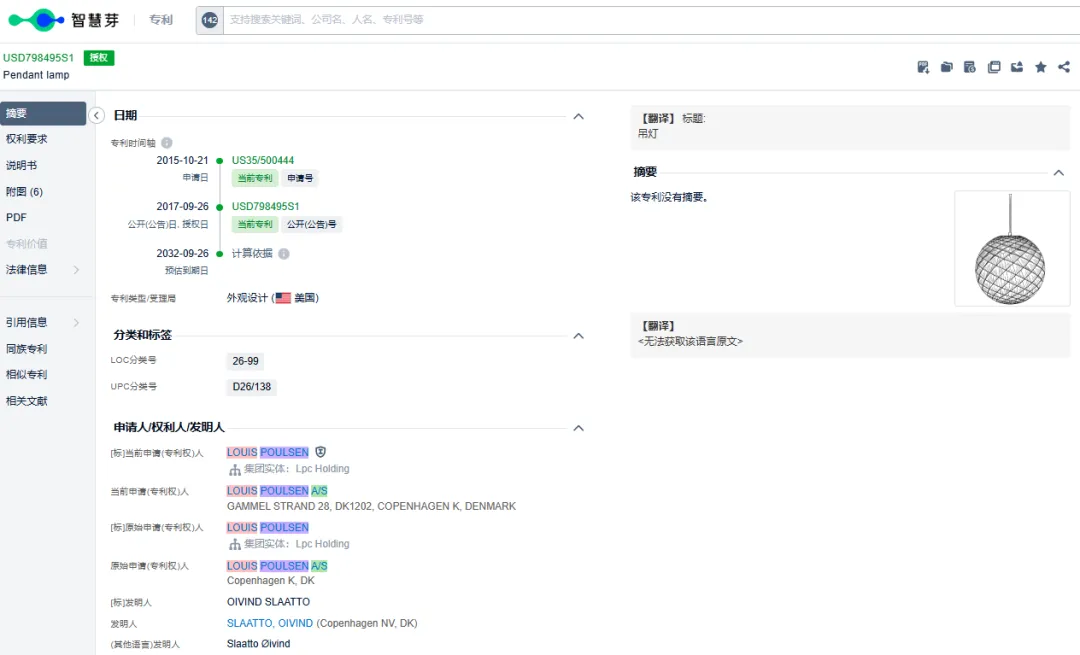1080x655 pixels.
Task: Collapse the 申请人/权利人/发明人 section
Action: pos(579,428)
